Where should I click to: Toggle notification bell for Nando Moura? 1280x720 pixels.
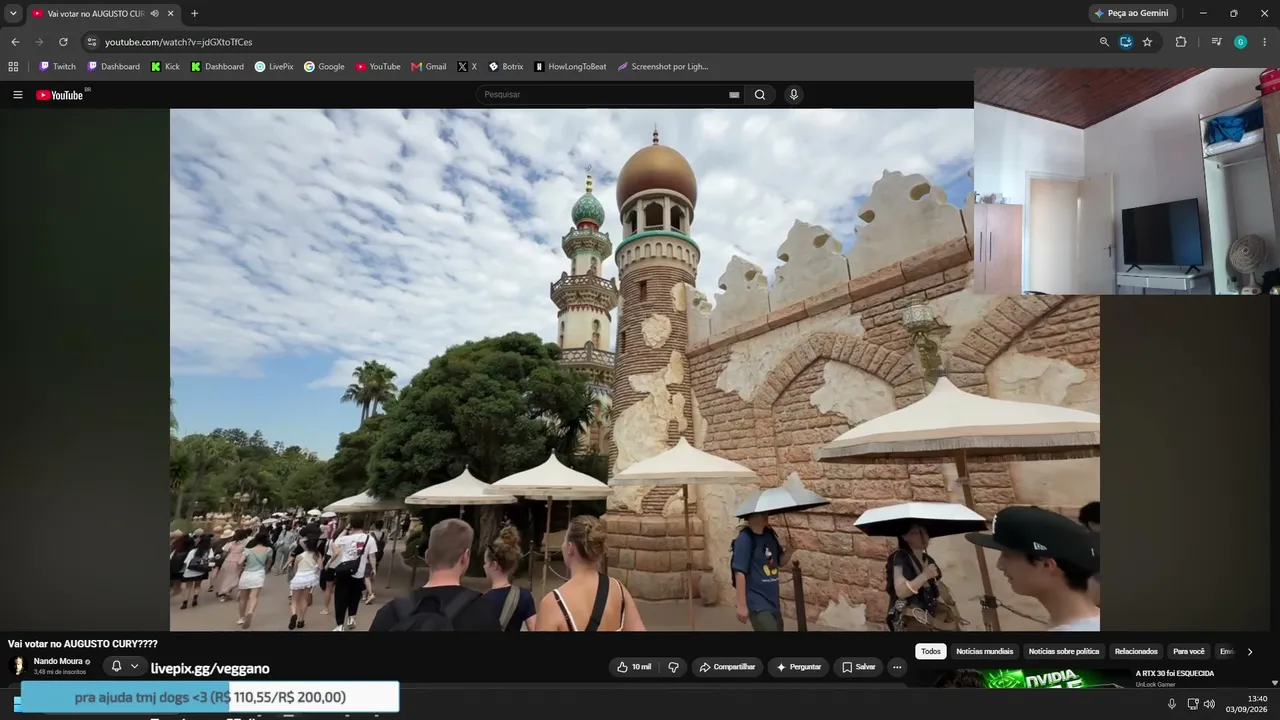point(116,666)
